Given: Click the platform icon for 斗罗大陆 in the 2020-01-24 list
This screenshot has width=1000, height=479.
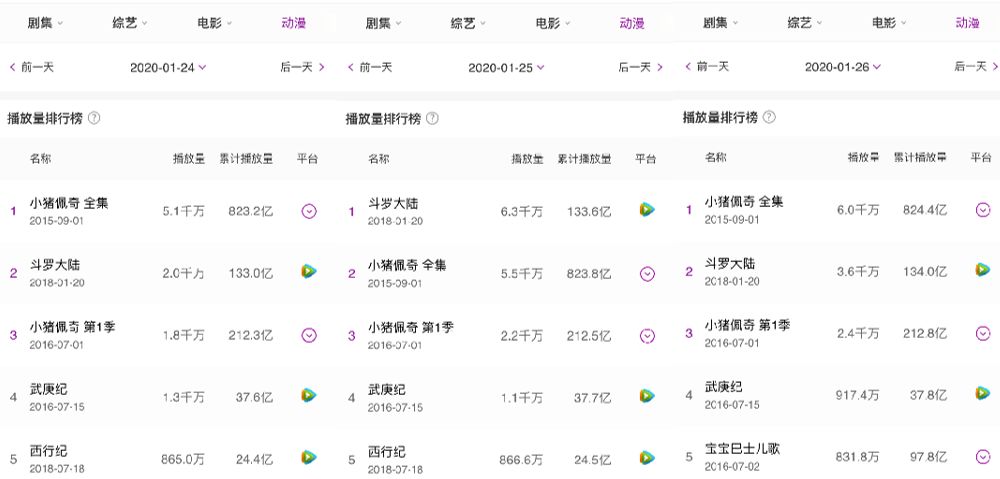Looking at the screenshot, I should [x=309, y=272].
